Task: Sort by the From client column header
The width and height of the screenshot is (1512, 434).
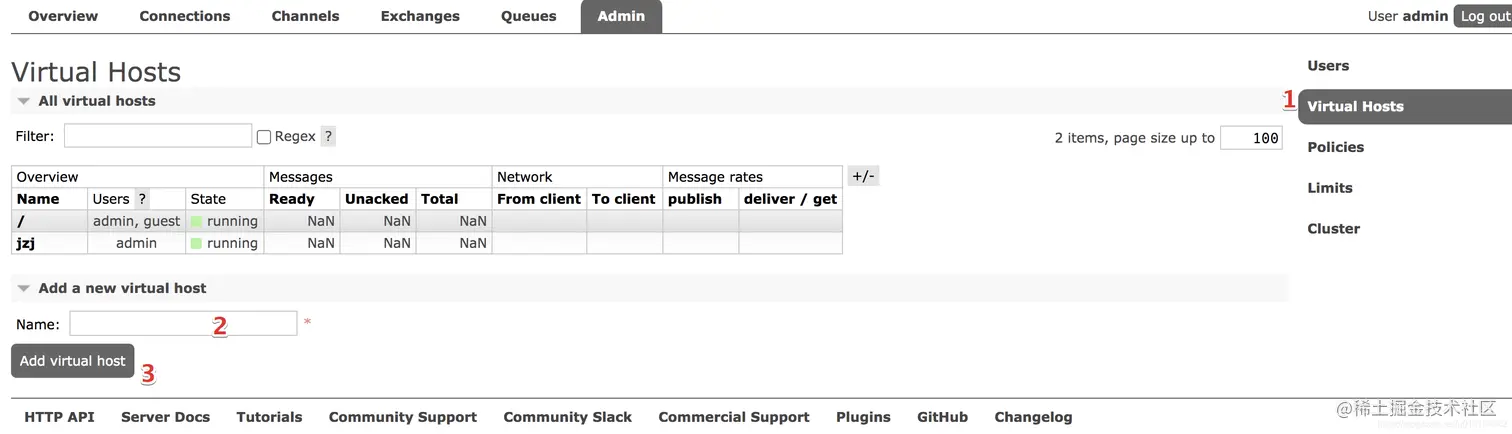Action: (539, 199)
